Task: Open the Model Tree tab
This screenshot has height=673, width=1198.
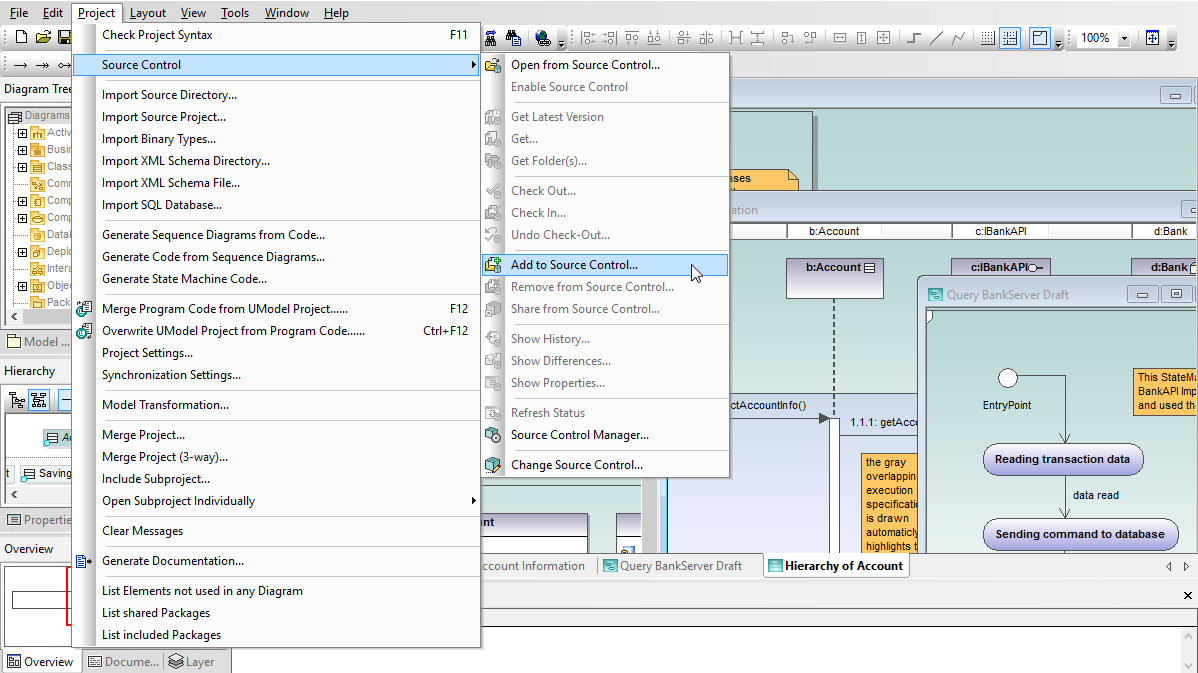Action: (37, 341)
